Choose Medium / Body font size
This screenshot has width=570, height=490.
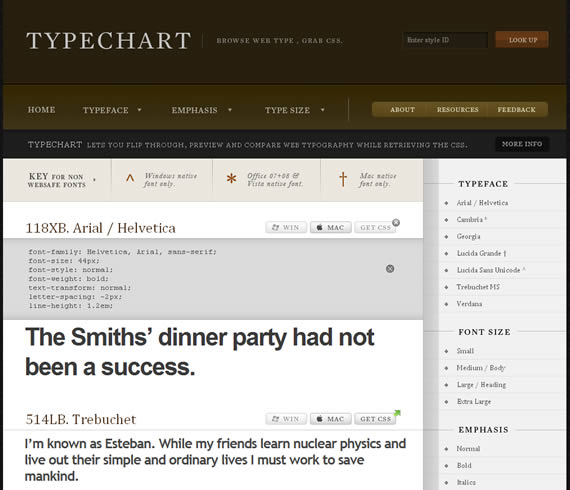pyautogui.click(x=481, y=368)
